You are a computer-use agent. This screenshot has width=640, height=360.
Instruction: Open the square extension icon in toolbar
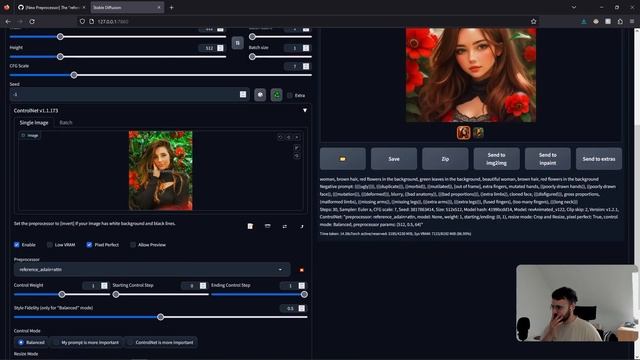click(x=608, y=21)
